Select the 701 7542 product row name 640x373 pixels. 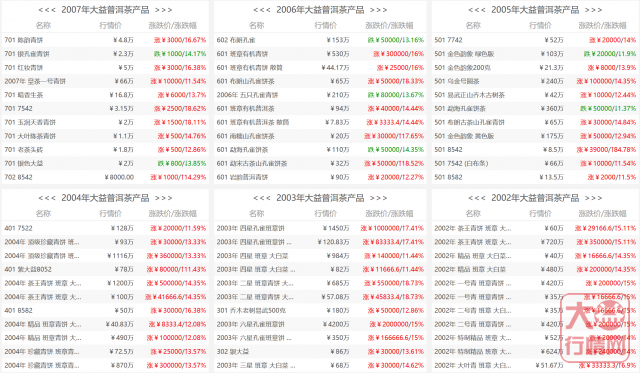coord(18,109)
